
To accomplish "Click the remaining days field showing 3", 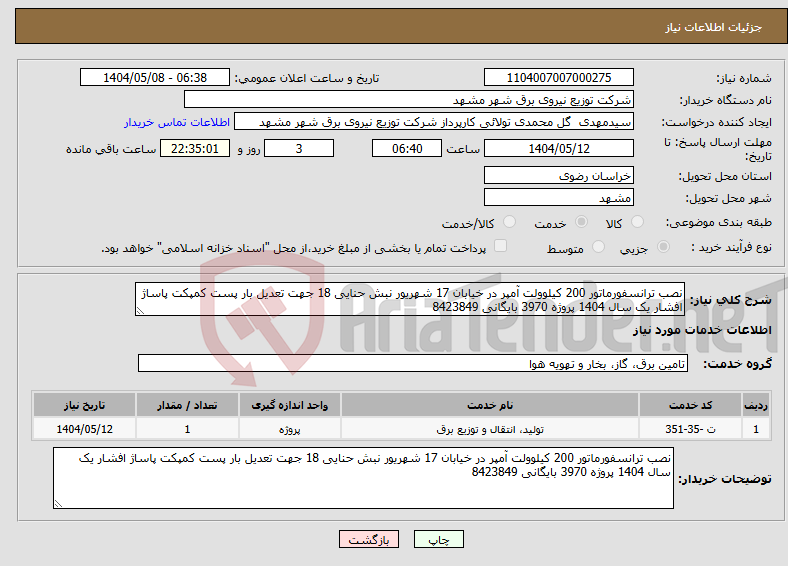I will coord(299,148).
